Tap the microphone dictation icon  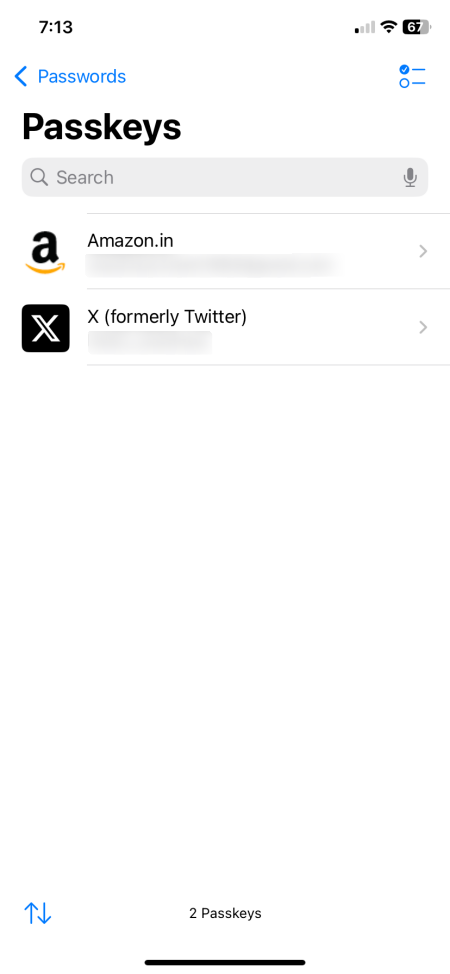click(410, 178)
